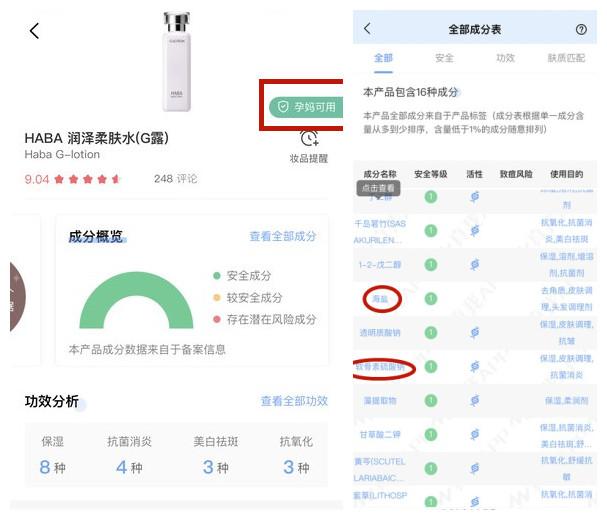Screen dimensions: 607x520
Task: Select the 抗氧化 3种 efficacy item
Action: click(296, 455)
